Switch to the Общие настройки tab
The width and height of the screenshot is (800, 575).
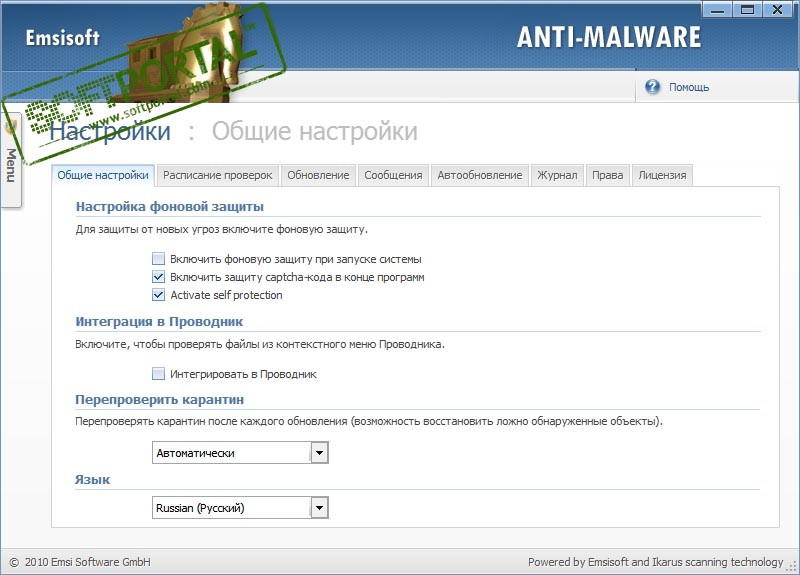click(103, 175)
